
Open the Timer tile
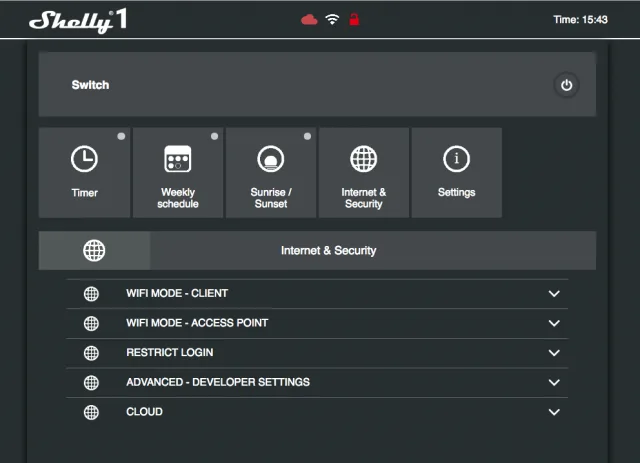pyautogui.click(x=84, y=172)
